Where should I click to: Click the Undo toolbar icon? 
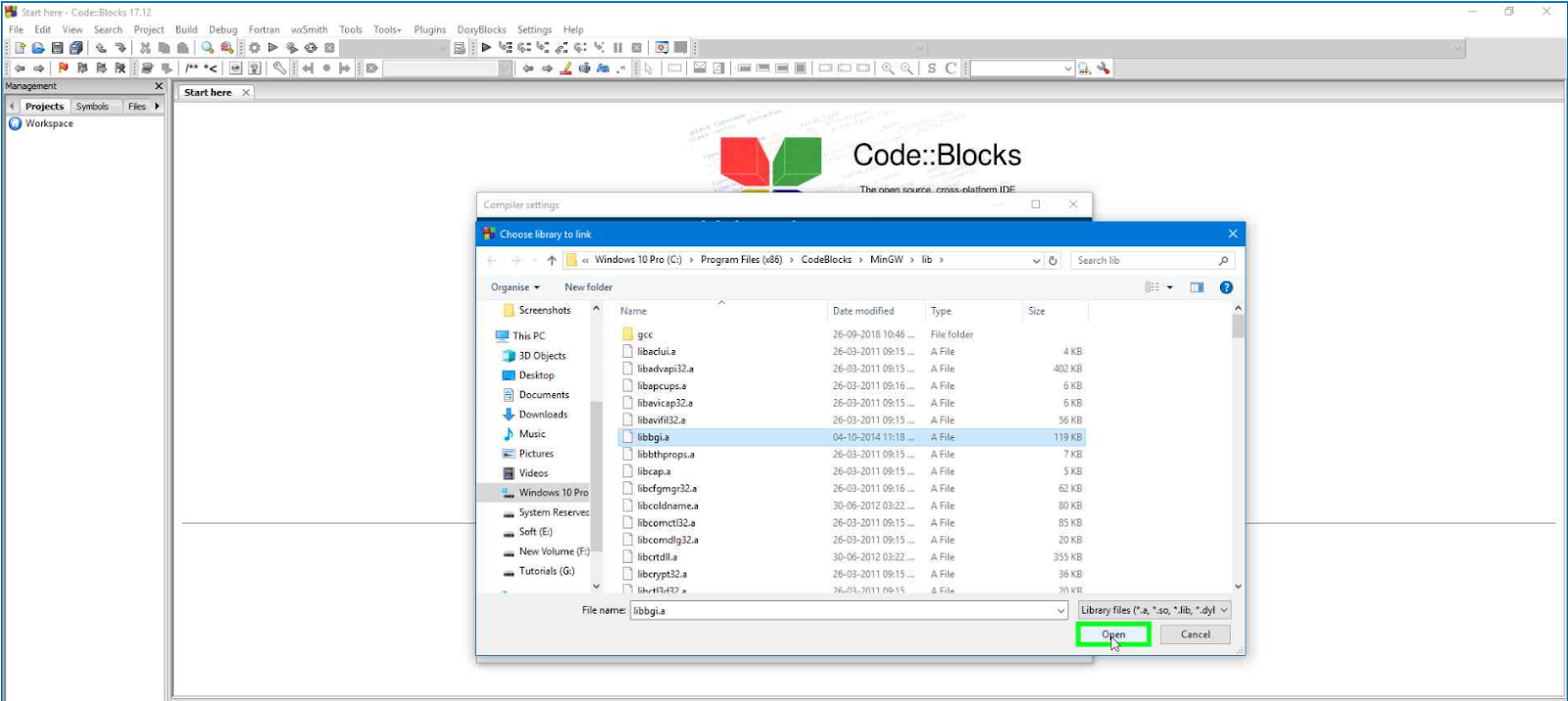[x=101, y=48]
